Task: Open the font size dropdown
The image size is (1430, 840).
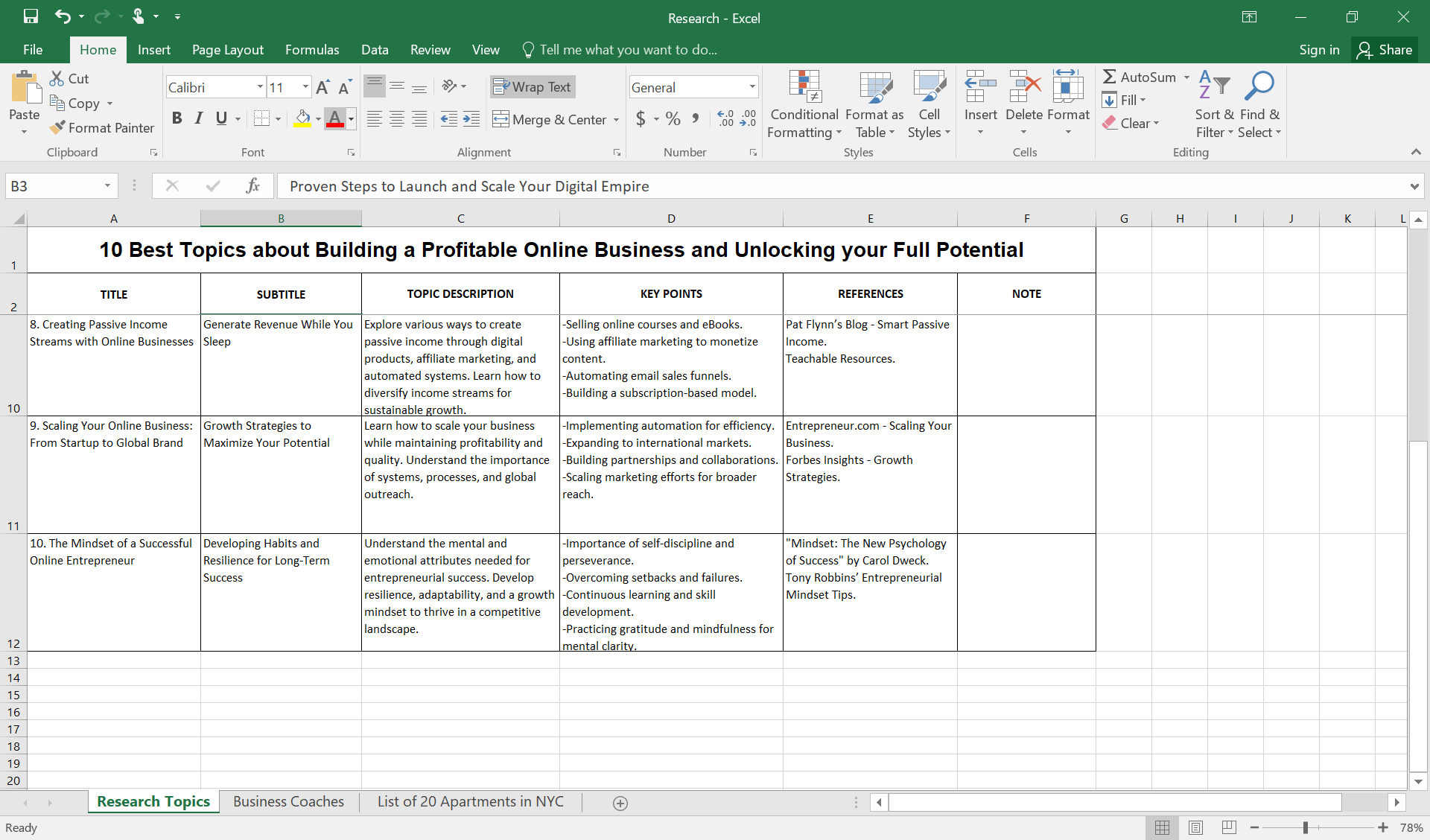Action: point(305,87)
